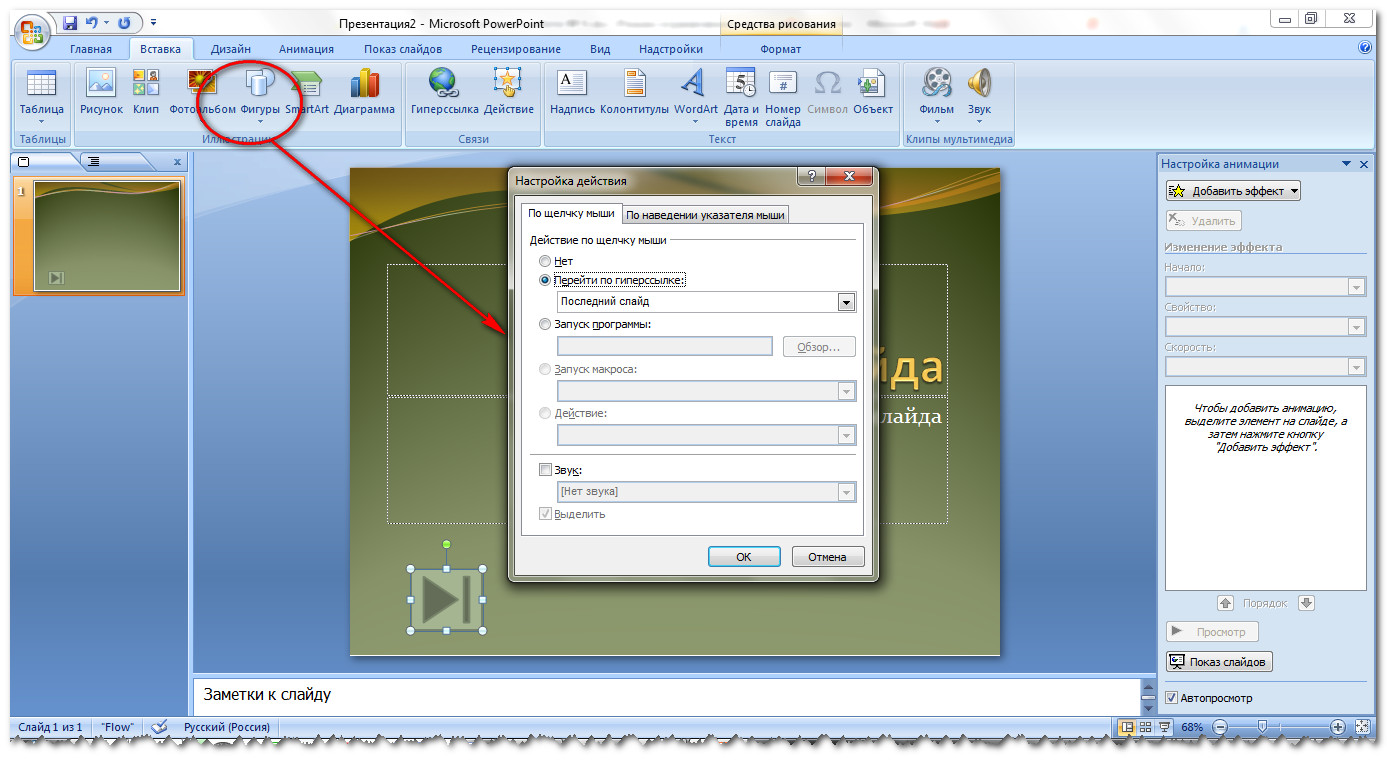Enable the Звук checkbox
The image size is (1387, 762).
coord(545,469)
